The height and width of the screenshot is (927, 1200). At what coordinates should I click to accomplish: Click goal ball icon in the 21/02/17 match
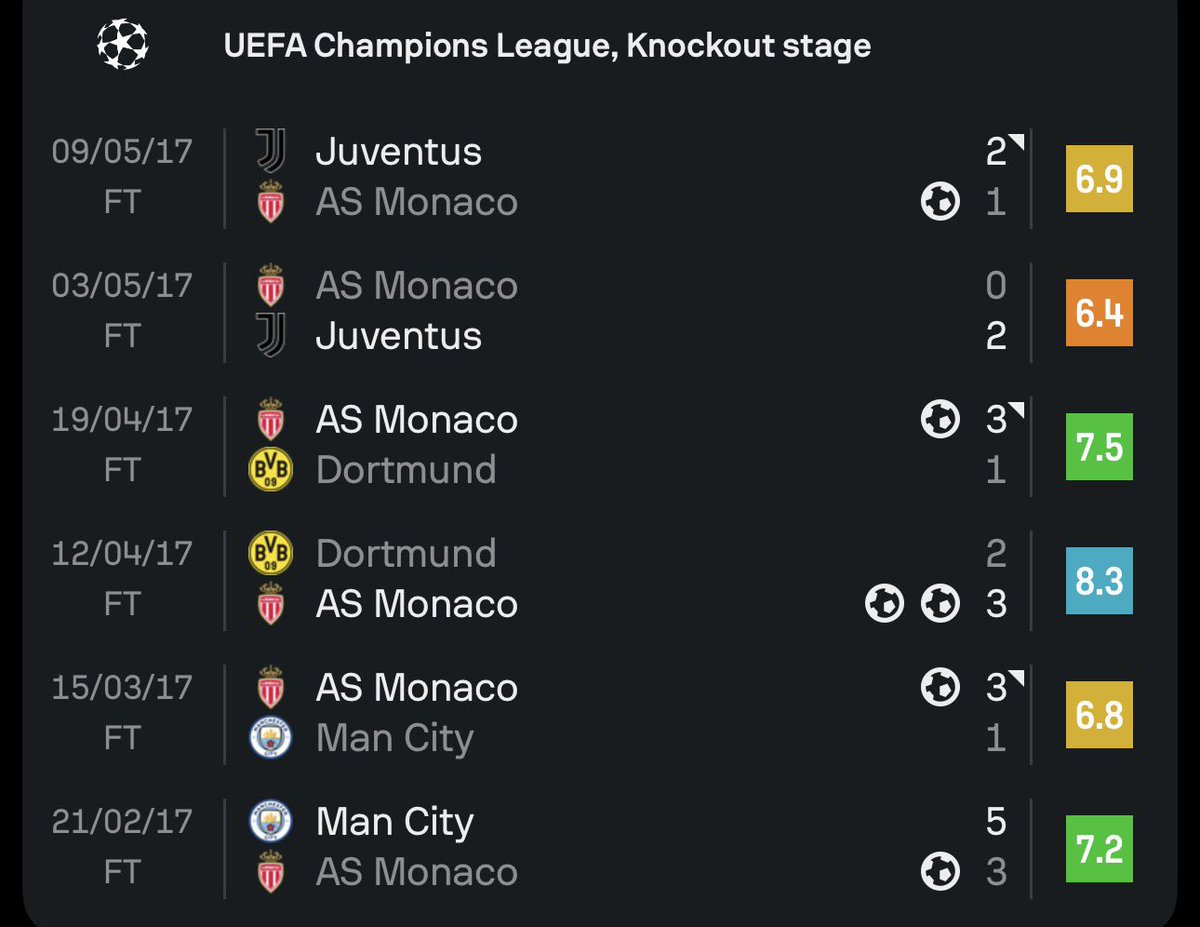click(940, 871)
